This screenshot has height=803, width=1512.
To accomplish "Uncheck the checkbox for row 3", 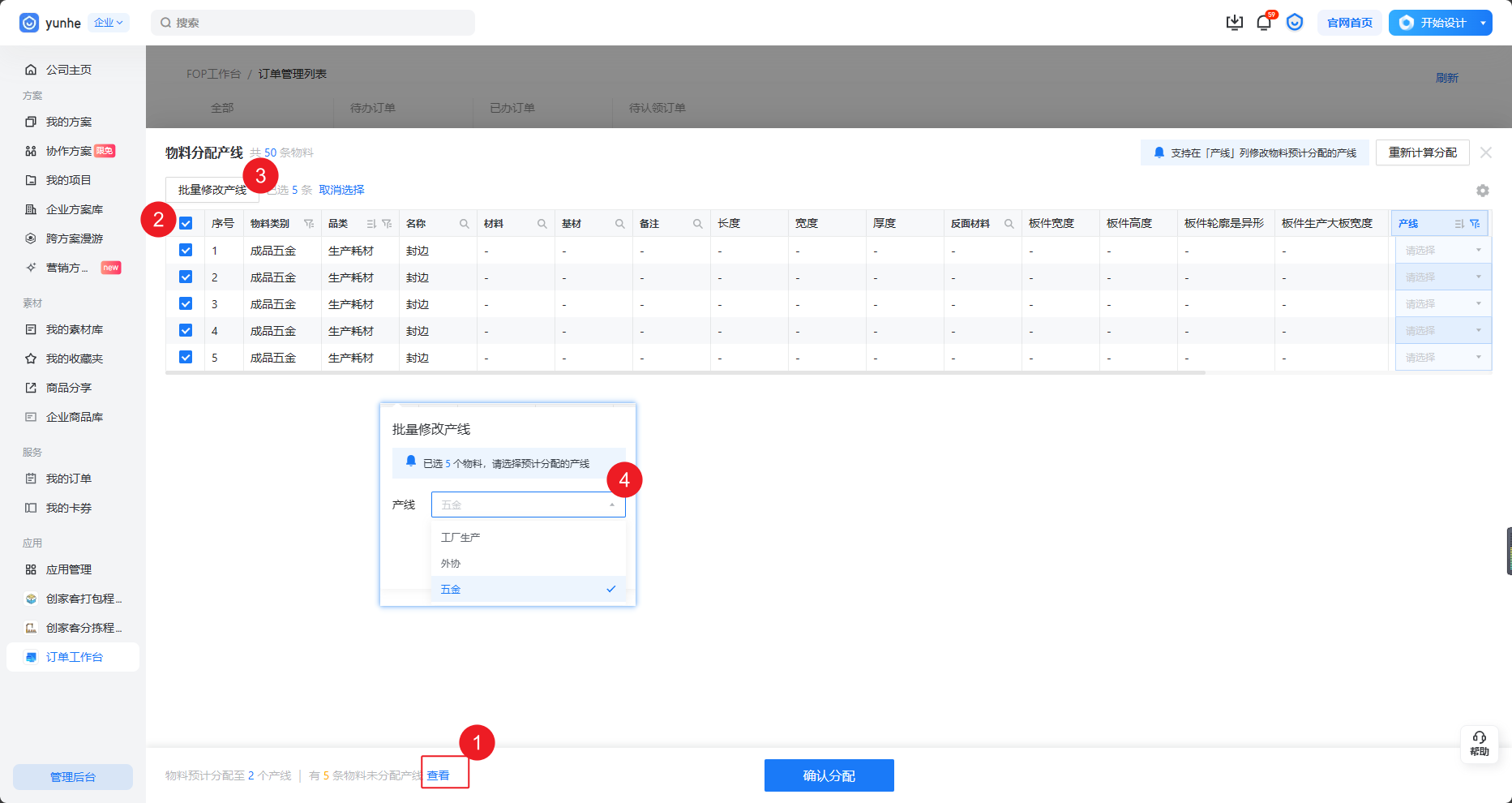I will coord(186,304).
